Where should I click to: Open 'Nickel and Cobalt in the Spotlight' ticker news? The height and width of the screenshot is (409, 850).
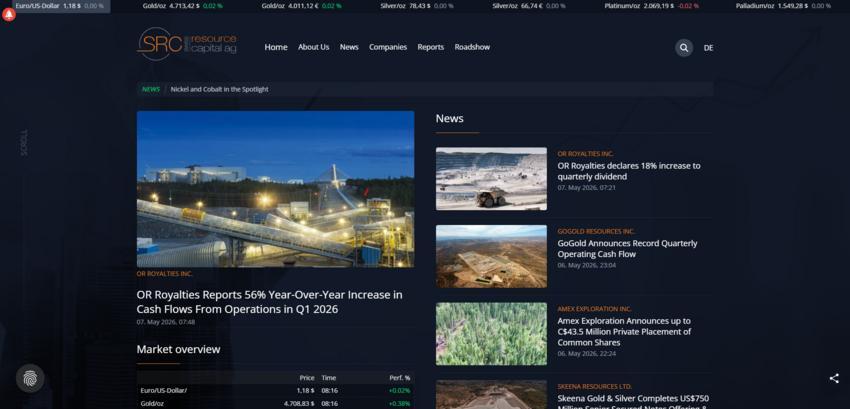click(x=219, y=90)
